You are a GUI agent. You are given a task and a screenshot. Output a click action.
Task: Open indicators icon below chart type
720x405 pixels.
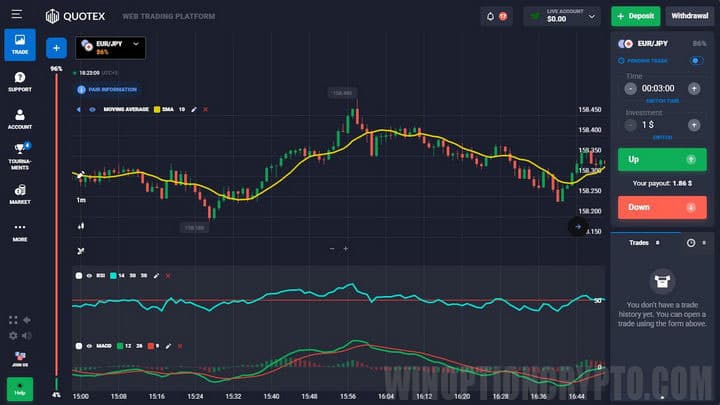coord(81,251)
